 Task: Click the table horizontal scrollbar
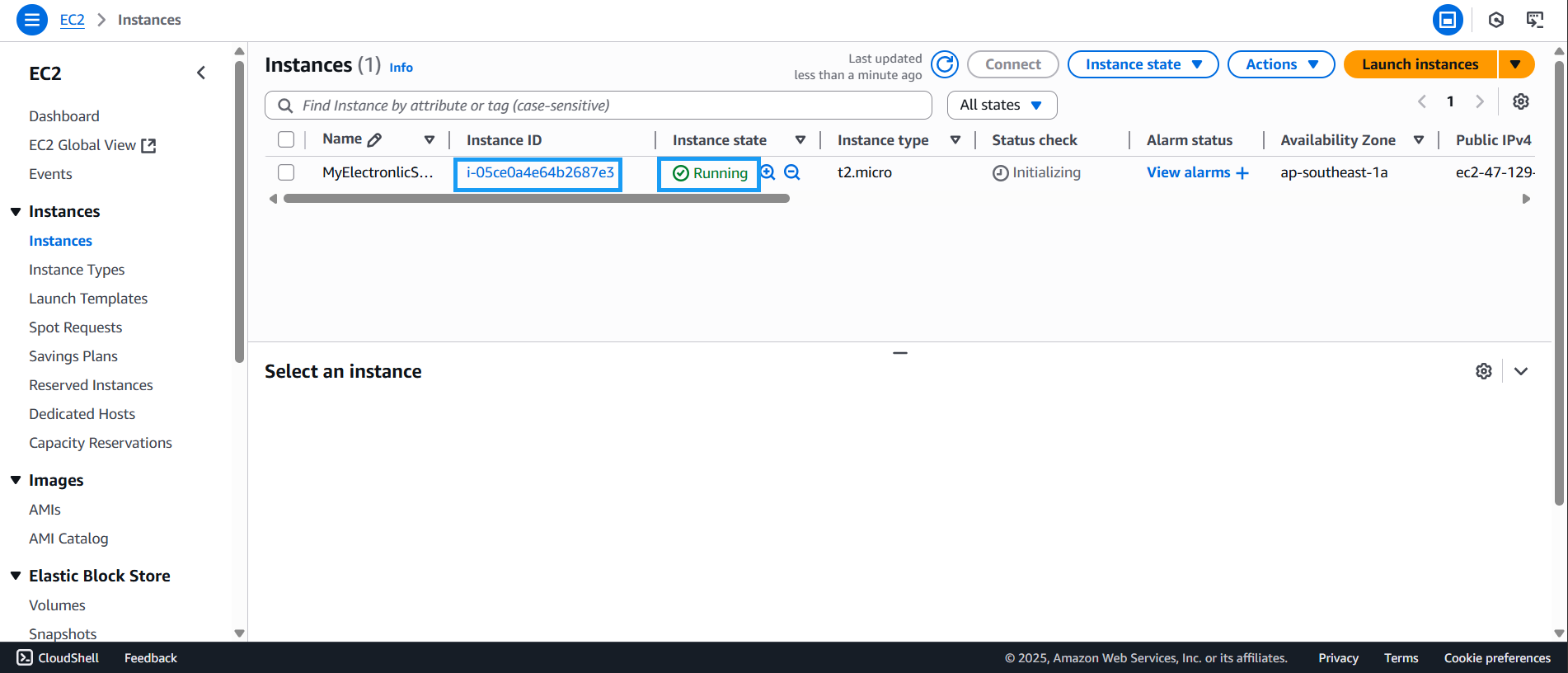(537, 199)
